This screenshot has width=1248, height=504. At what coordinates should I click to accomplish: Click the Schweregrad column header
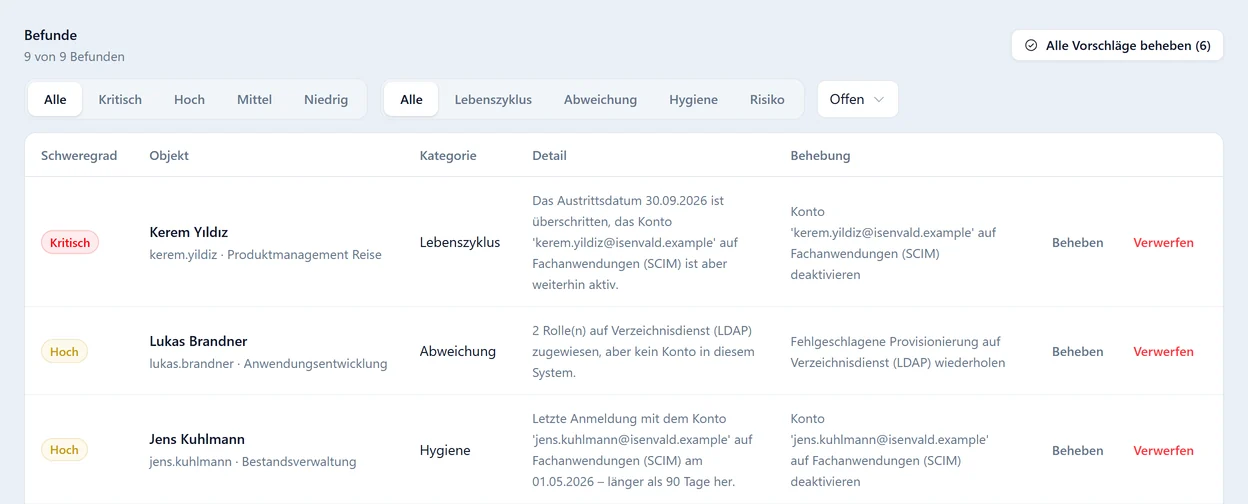pyautogui.click(x=79, y=155)
